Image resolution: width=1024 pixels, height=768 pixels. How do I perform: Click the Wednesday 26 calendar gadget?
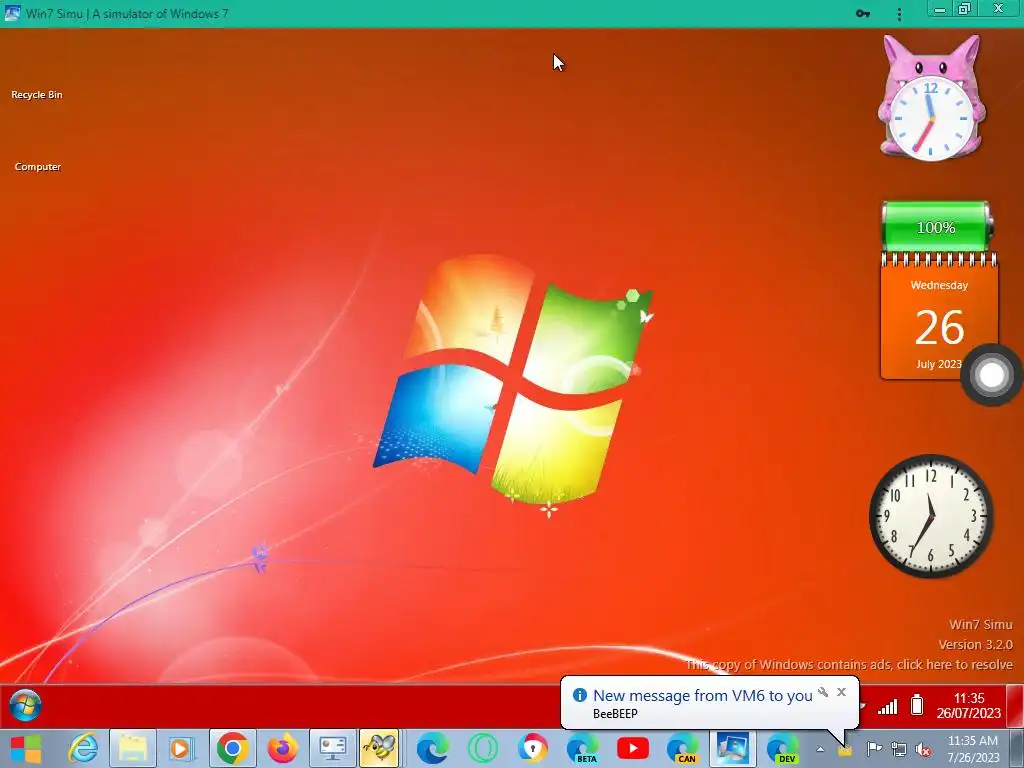click(939, 317)
